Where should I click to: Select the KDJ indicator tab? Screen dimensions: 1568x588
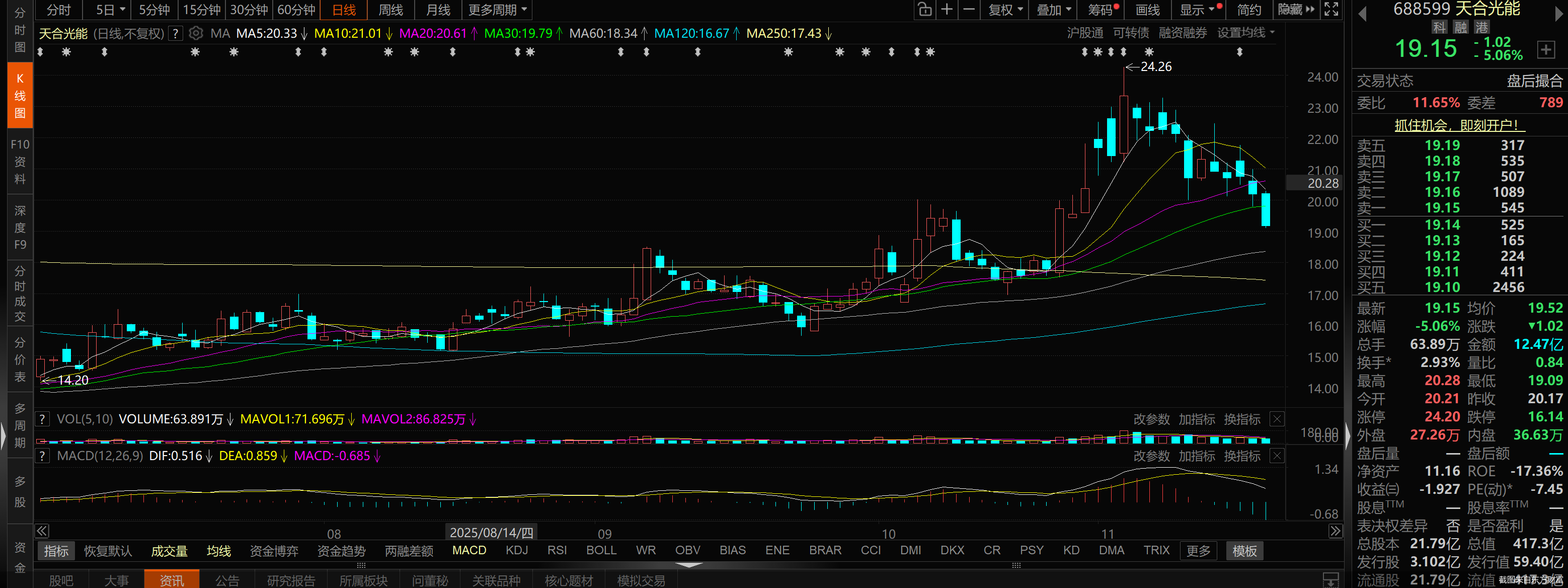click(x=516, y=550)
